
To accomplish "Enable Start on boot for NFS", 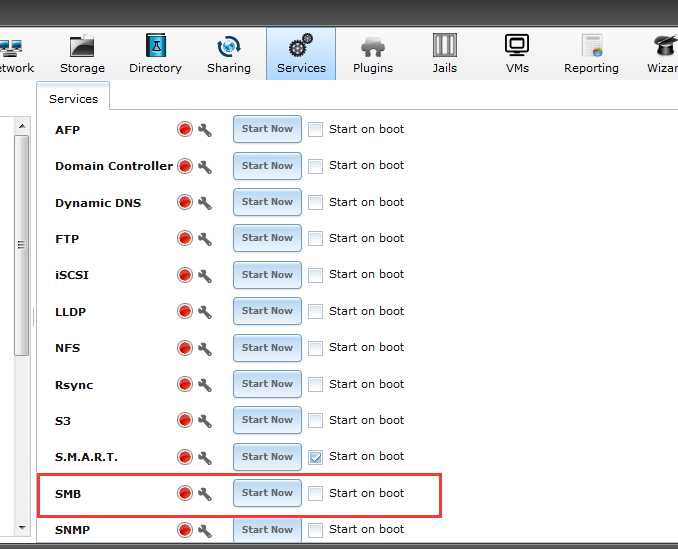I will click(315, 348).
